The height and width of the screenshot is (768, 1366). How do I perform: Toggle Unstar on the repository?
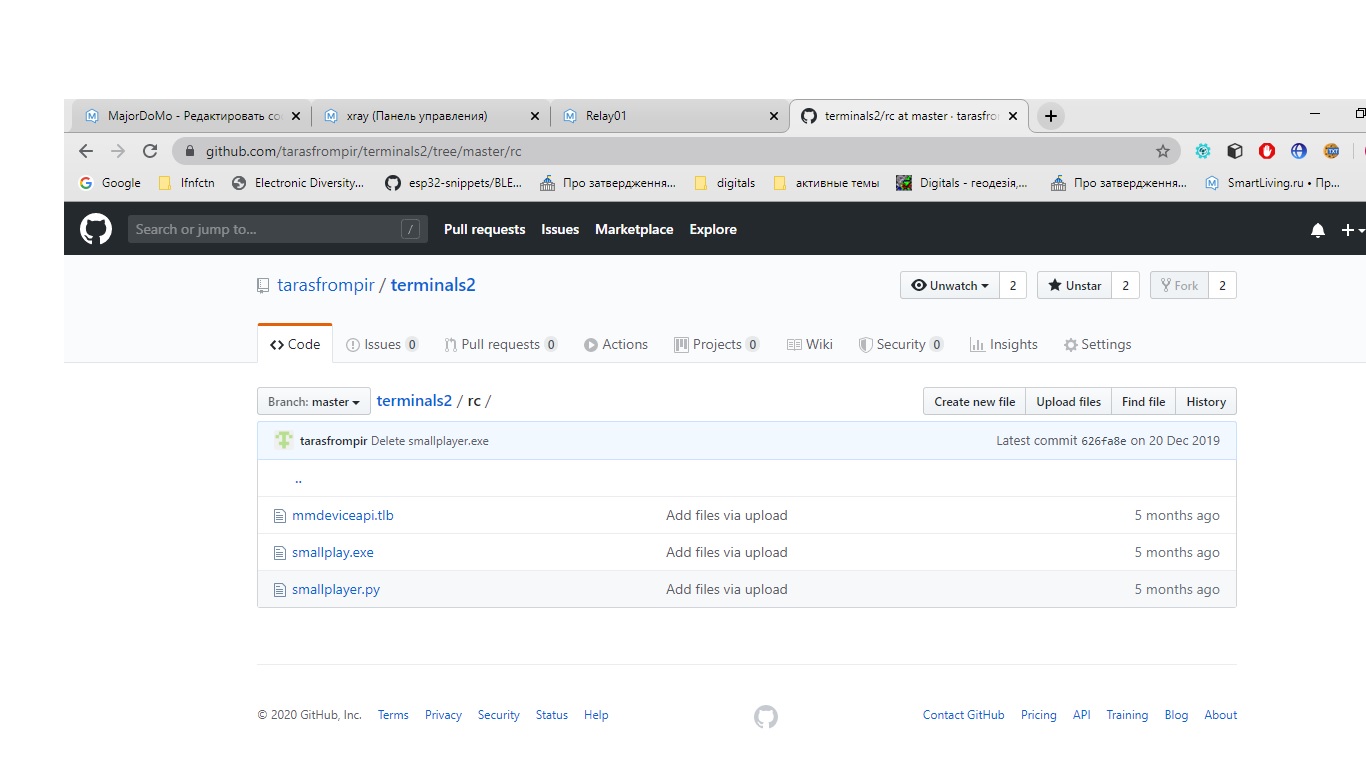click(1074, 286)
